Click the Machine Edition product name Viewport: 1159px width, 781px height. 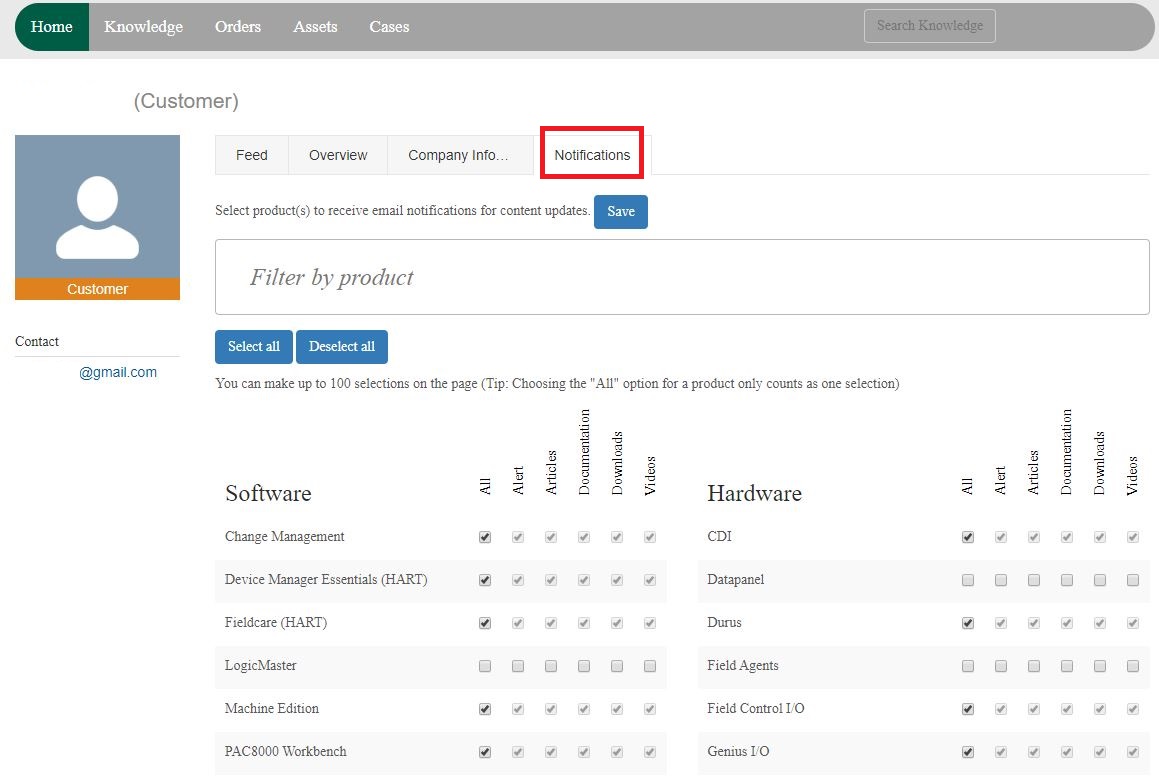pos(271,709)
